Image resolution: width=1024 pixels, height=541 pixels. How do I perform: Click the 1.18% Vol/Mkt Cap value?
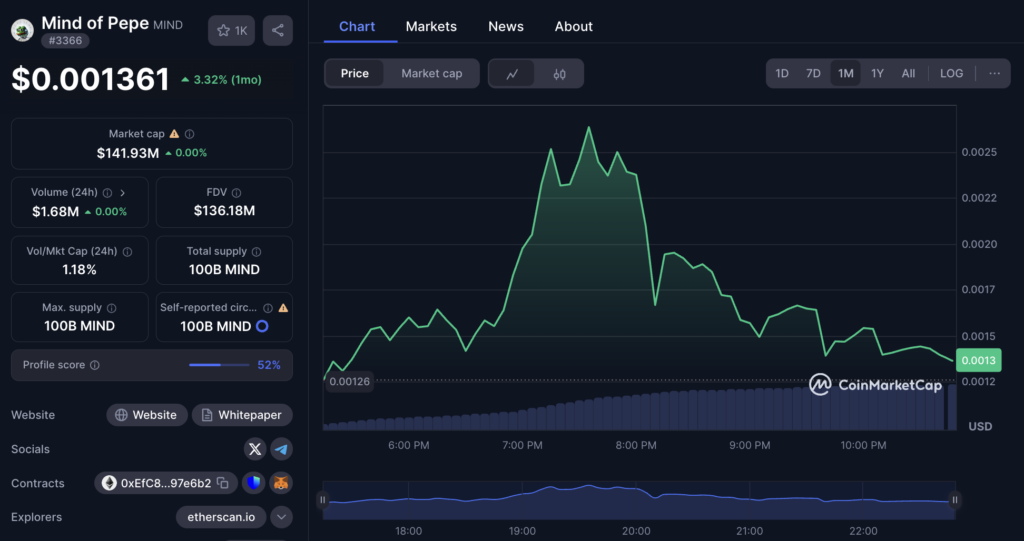(80, 269)
